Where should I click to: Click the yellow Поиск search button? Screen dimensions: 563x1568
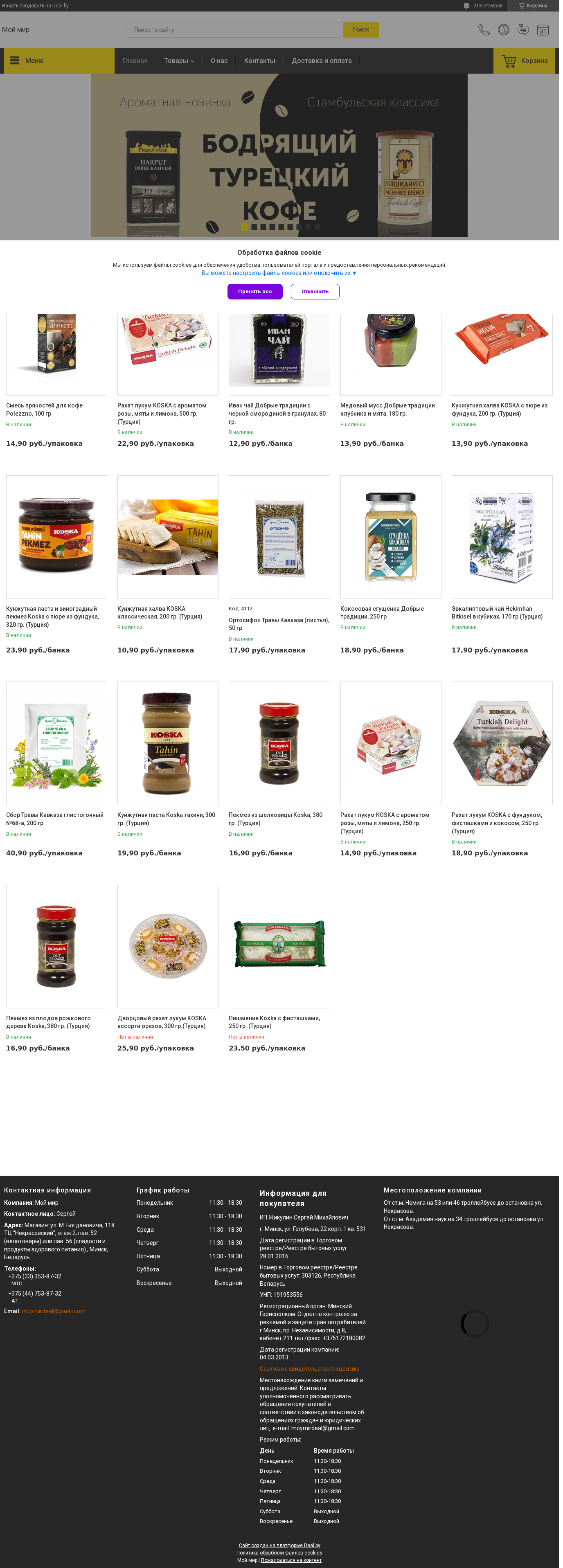pyautogui.click(x=361, y=30)
